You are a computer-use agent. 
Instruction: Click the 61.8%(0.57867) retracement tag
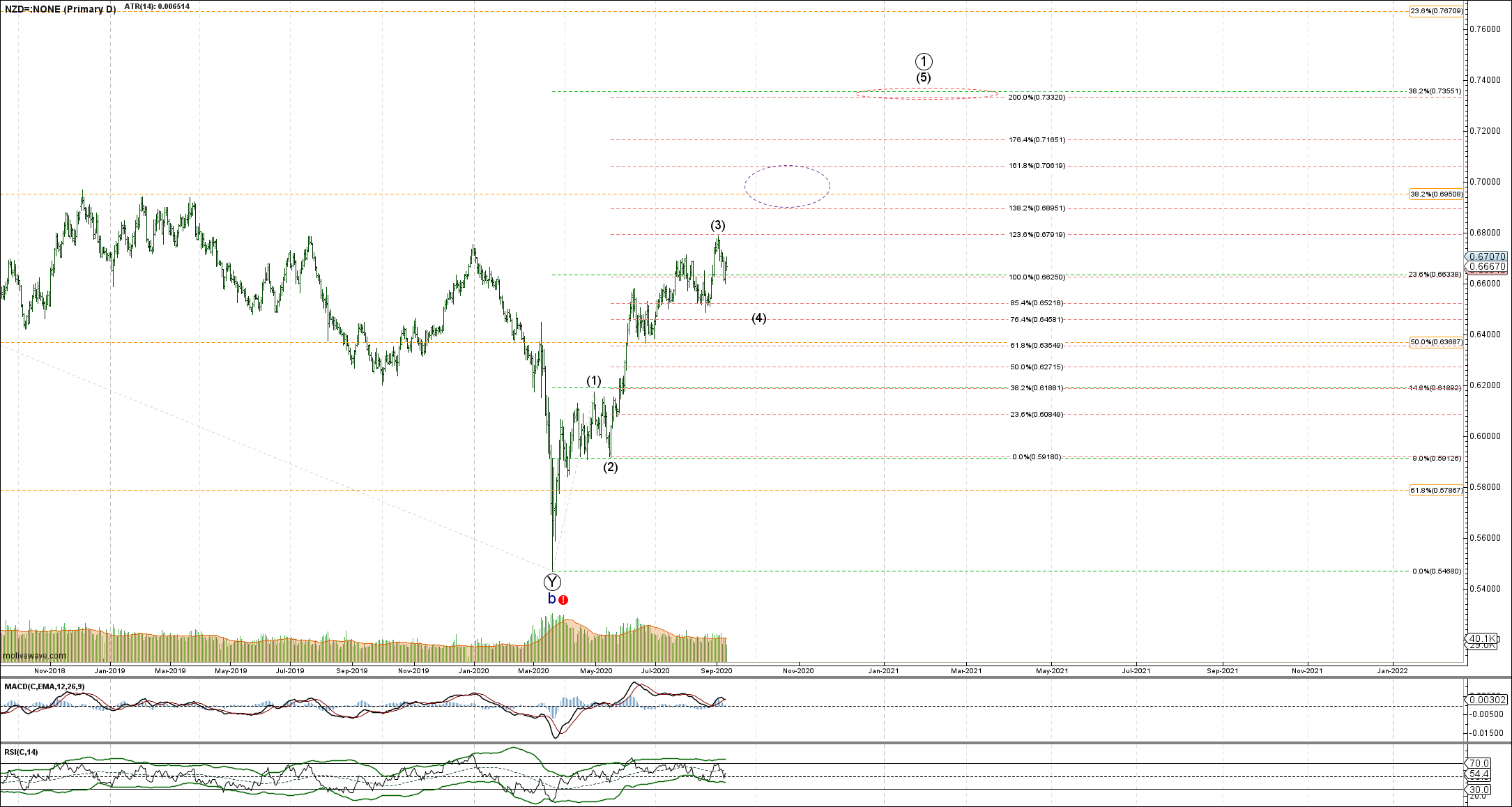pyautogui.click(x=1436, y=491)
